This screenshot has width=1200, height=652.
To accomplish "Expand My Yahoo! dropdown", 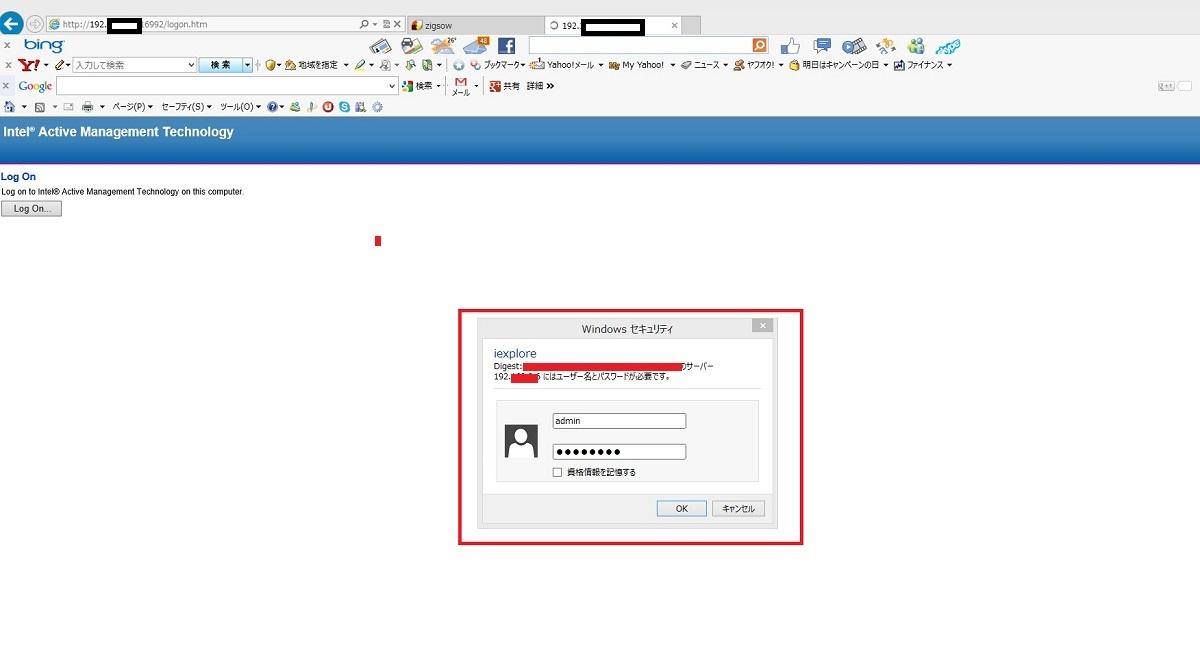I will (x=672, y=65).
